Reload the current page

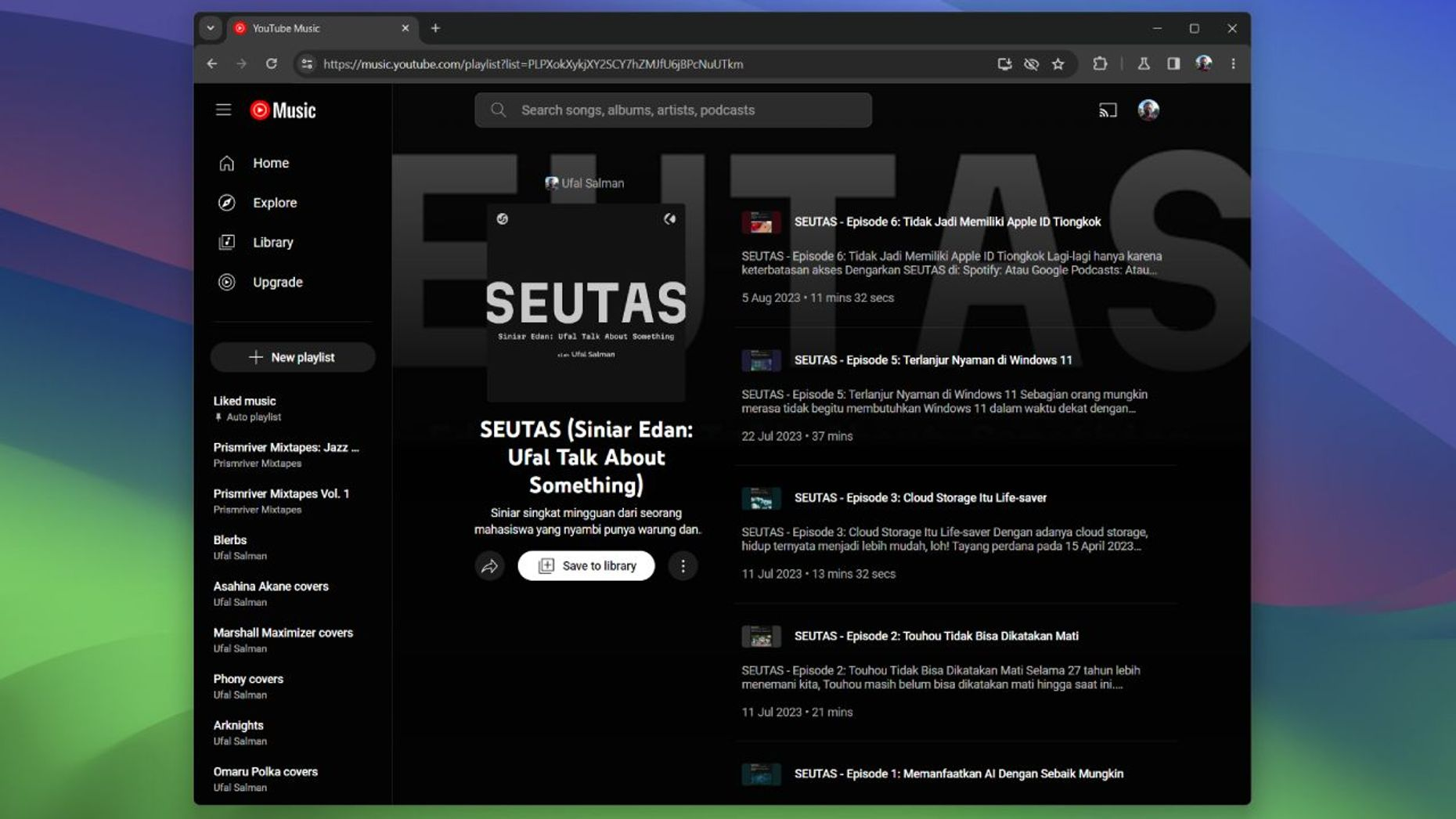(x=271, y=64)
